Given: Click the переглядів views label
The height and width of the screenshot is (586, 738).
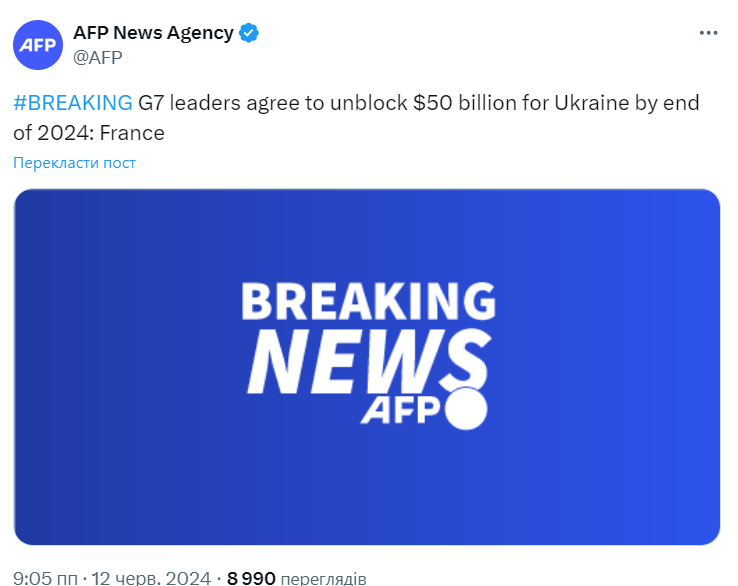Looking at the screenshot, I should [323, 578].
